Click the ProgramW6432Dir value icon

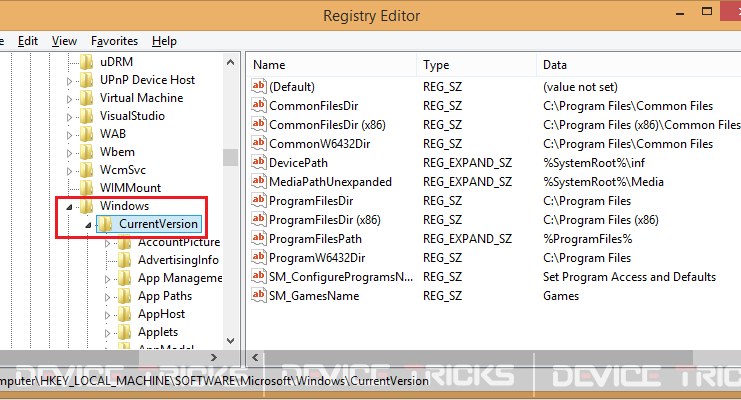(x=258, y=257)
